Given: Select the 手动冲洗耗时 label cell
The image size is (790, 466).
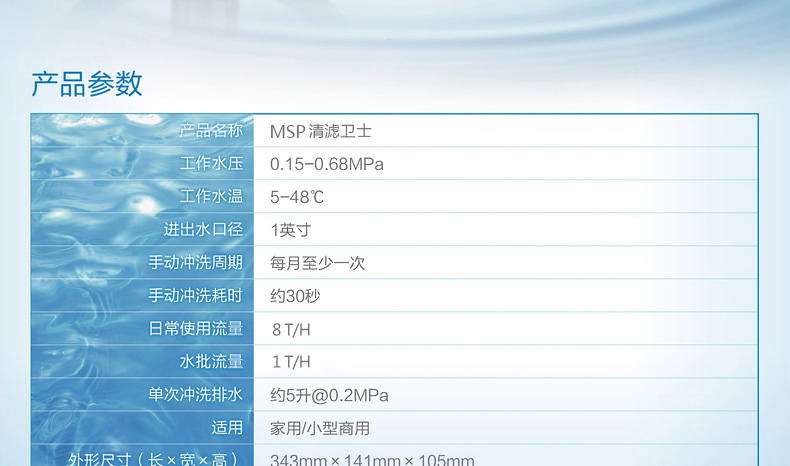Looking at the screenshot, I should pyautogui.click(x=143, y=295).
